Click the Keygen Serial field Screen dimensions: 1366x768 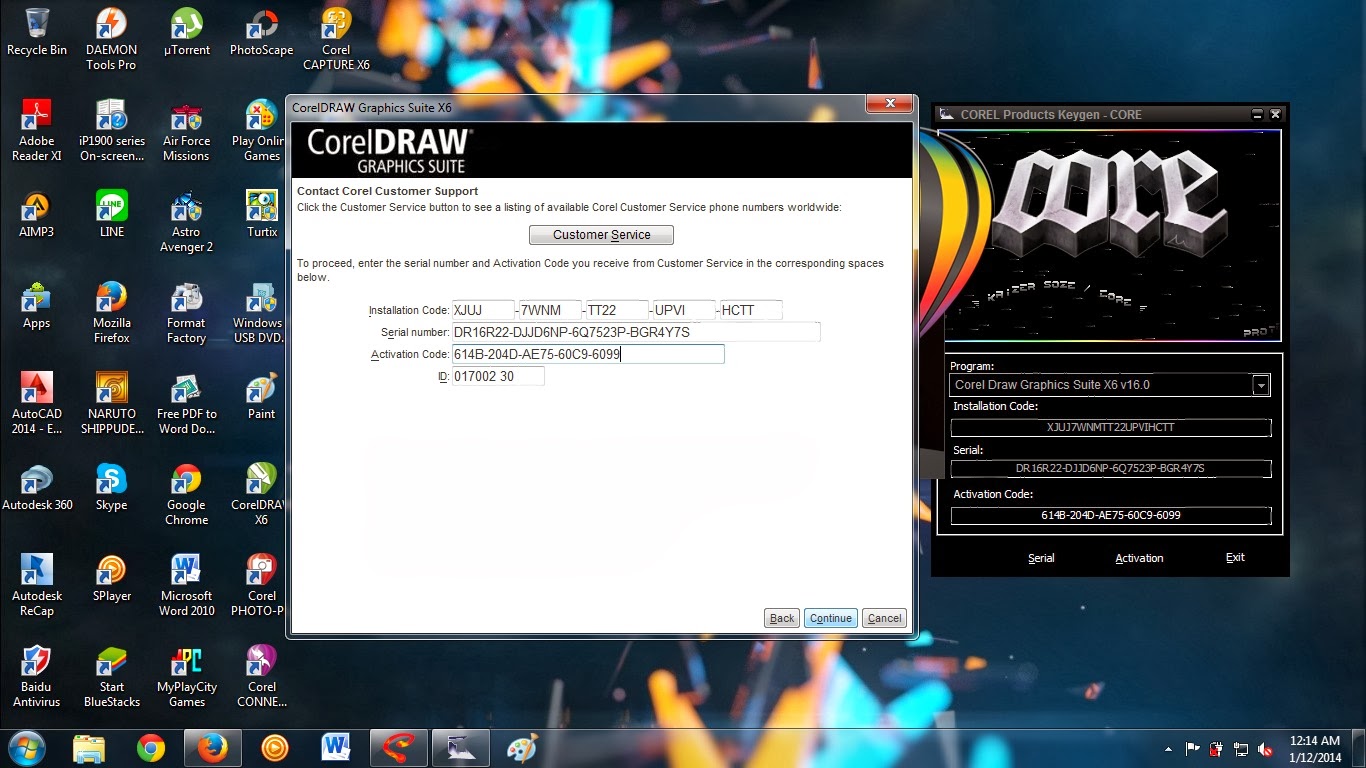pos(1111,468)
